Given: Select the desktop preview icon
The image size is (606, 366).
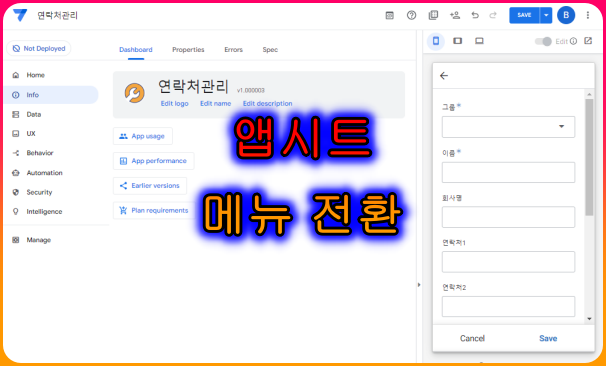Looking at the screenshot, I should (x=479, y=41).
